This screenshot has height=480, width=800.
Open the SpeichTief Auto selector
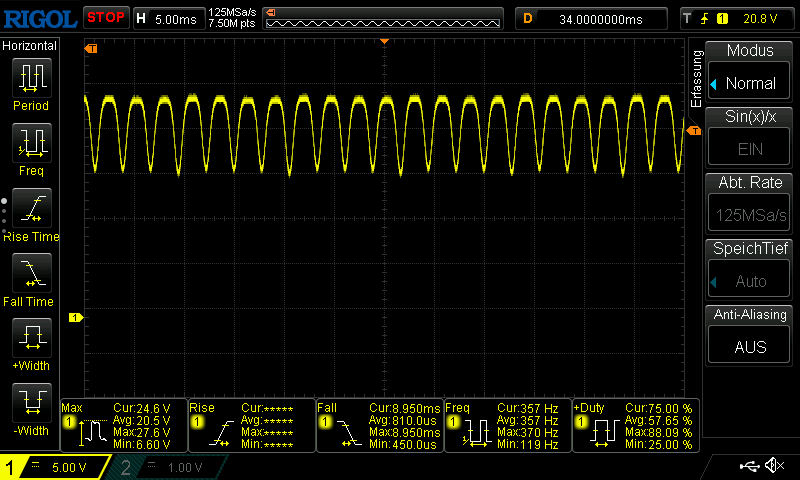750,281
